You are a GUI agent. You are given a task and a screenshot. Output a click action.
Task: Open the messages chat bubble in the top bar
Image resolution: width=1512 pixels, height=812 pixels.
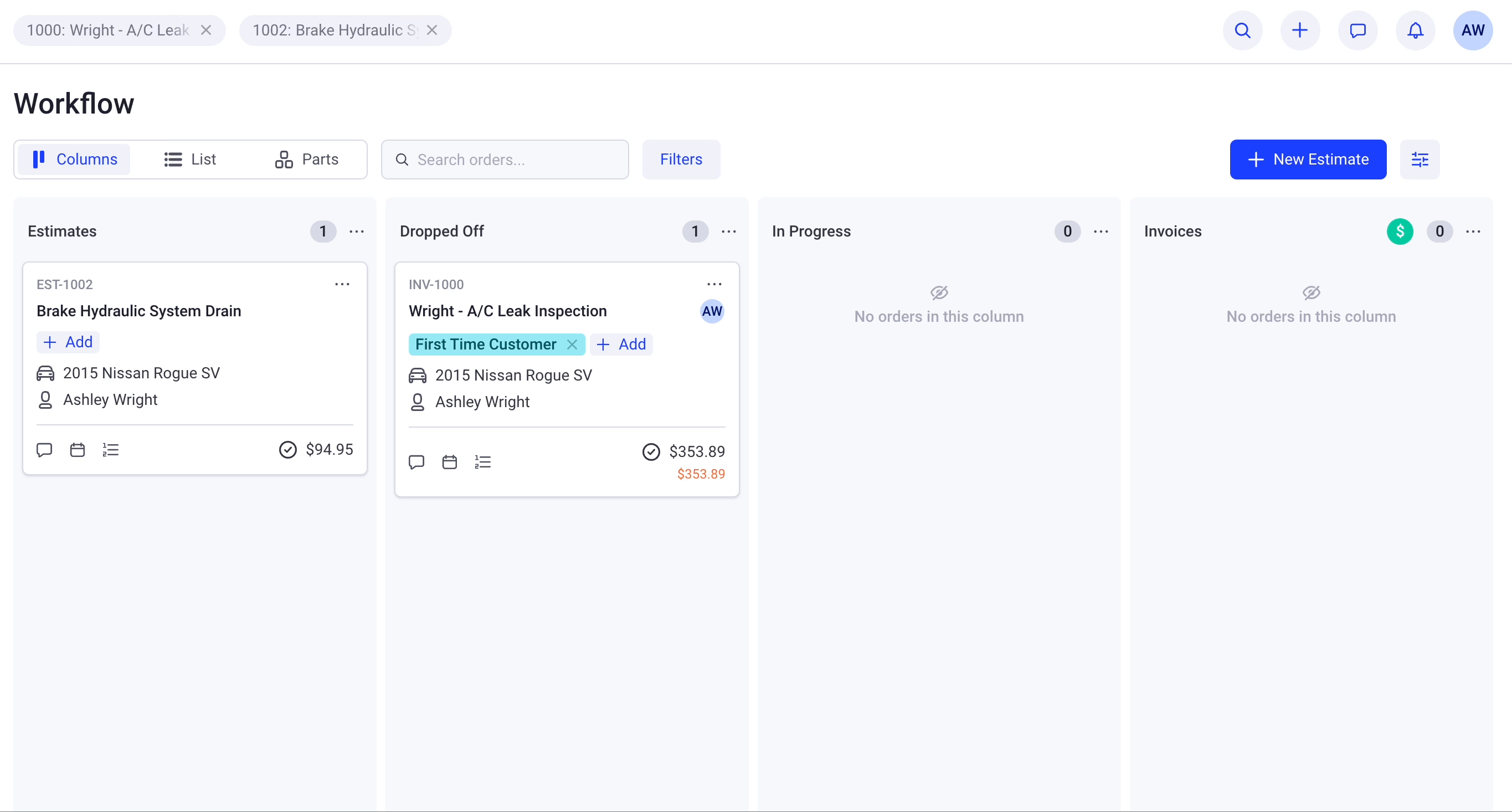(x=1357, y=30)
